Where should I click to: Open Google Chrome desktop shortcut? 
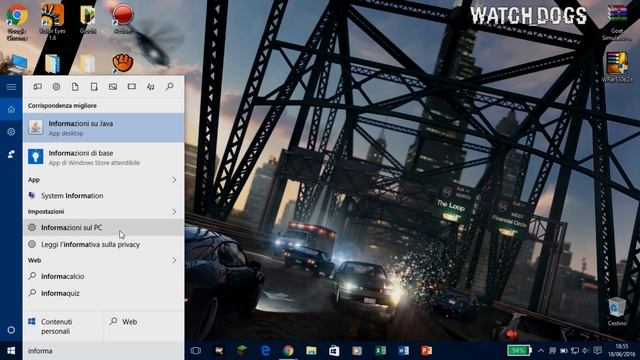coord(17,22)
